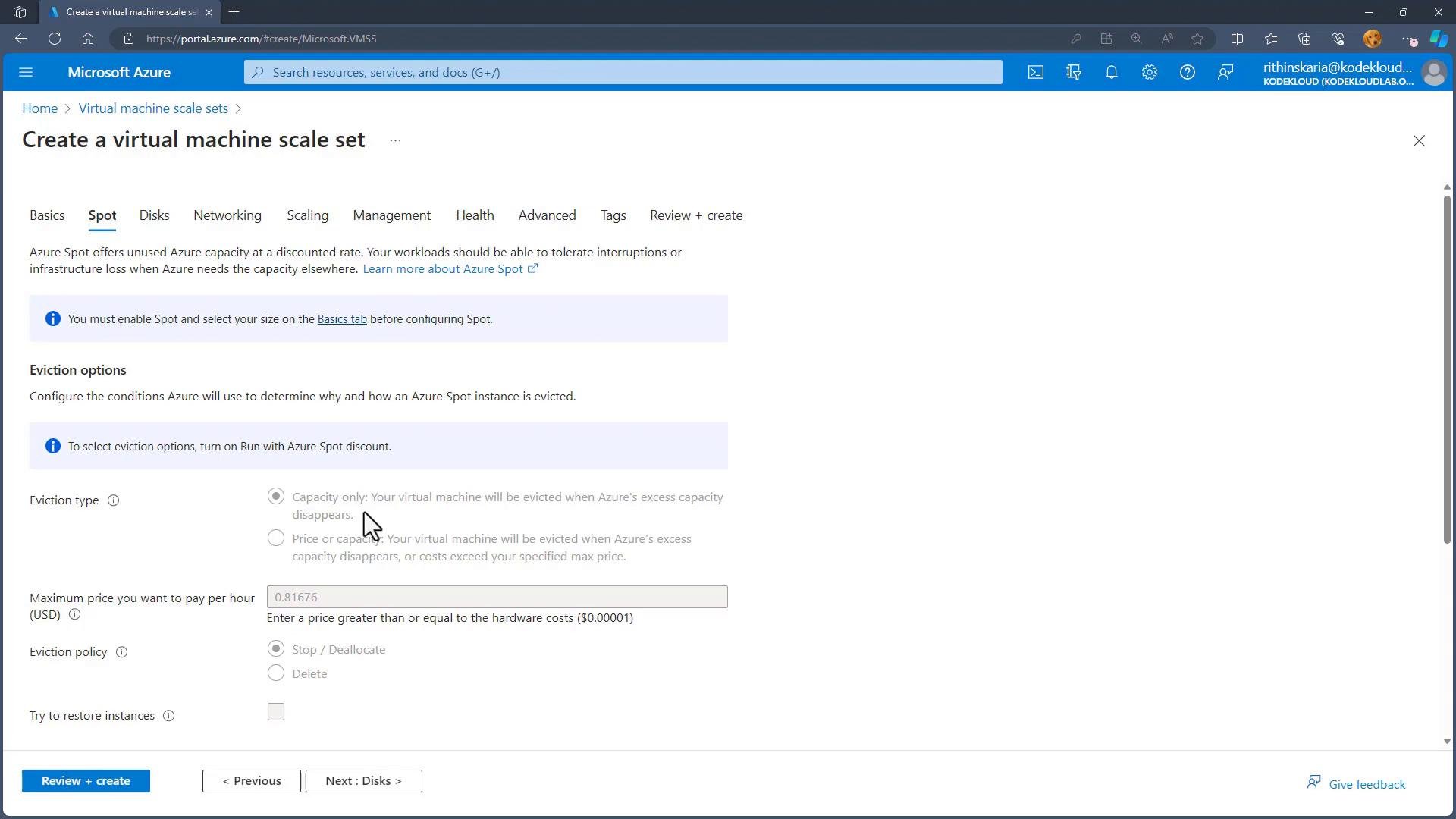
Task: Reload the page with the browser refresh icon
Action: 55,39
